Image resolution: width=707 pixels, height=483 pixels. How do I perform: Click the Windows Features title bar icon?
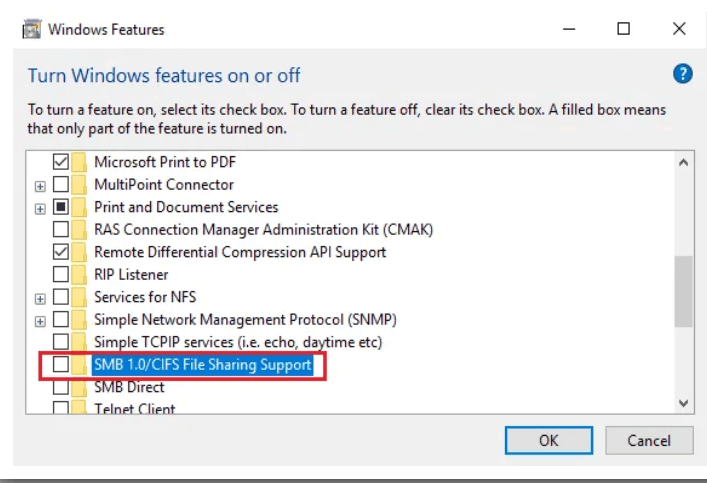[x=32, y=29]
